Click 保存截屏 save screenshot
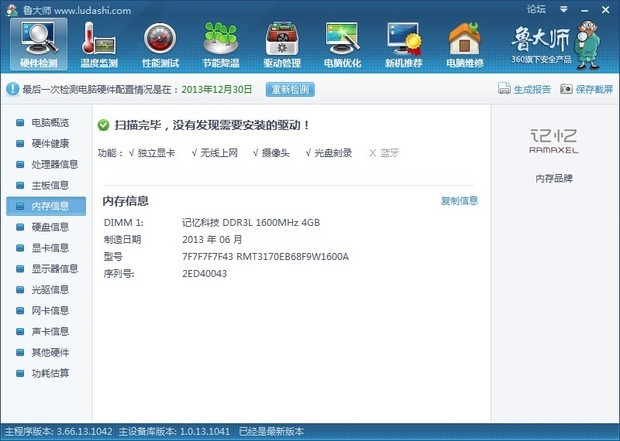 pos(587,89)
